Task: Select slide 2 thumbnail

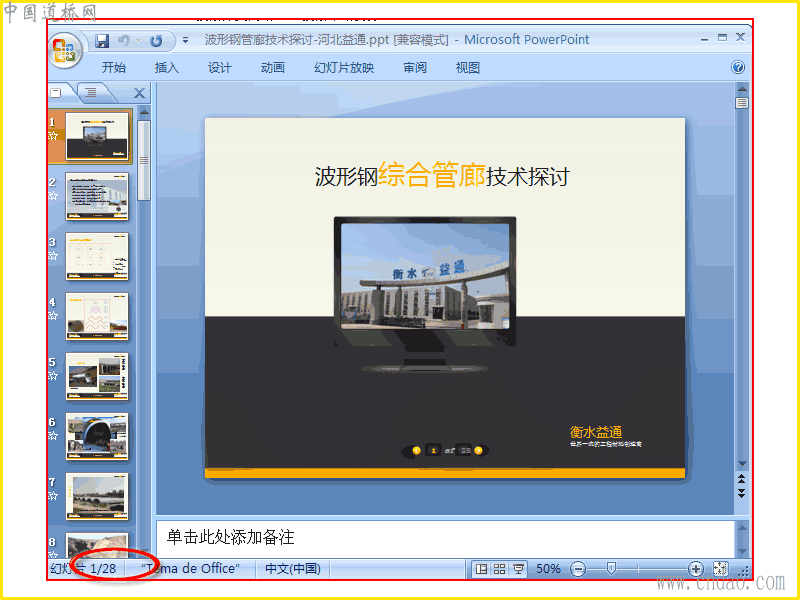Action: 97,196
